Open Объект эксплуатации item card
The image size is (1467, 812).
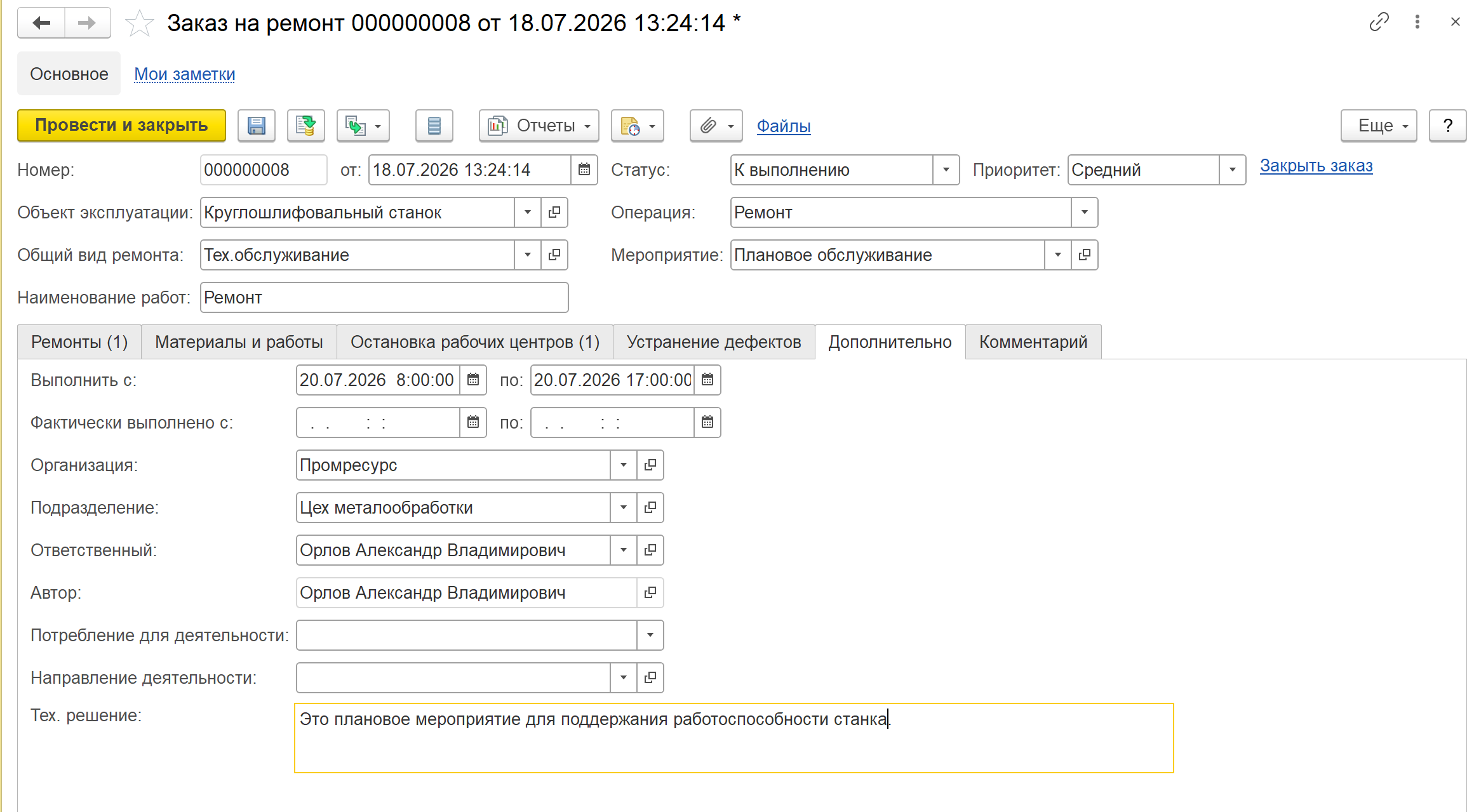(554, 213)
